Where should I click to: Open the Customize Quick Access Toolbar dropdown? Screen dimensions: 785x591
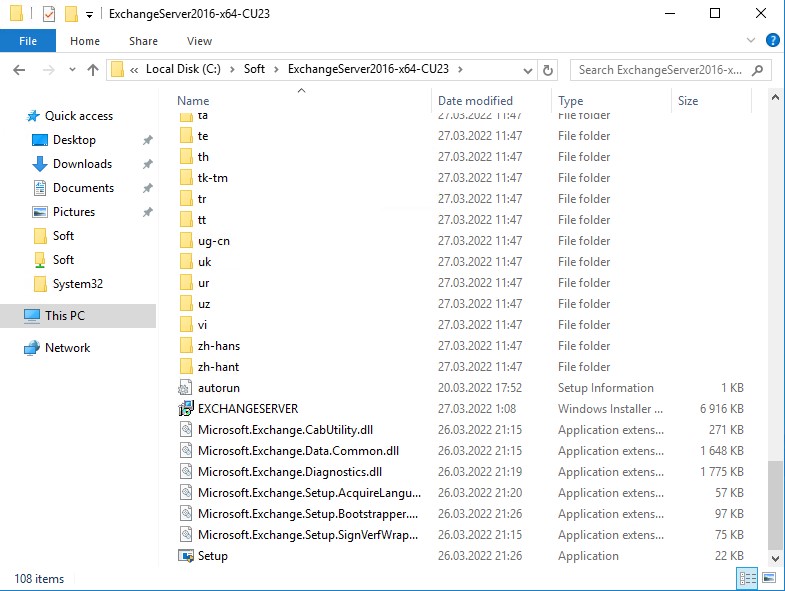(89, 14)
